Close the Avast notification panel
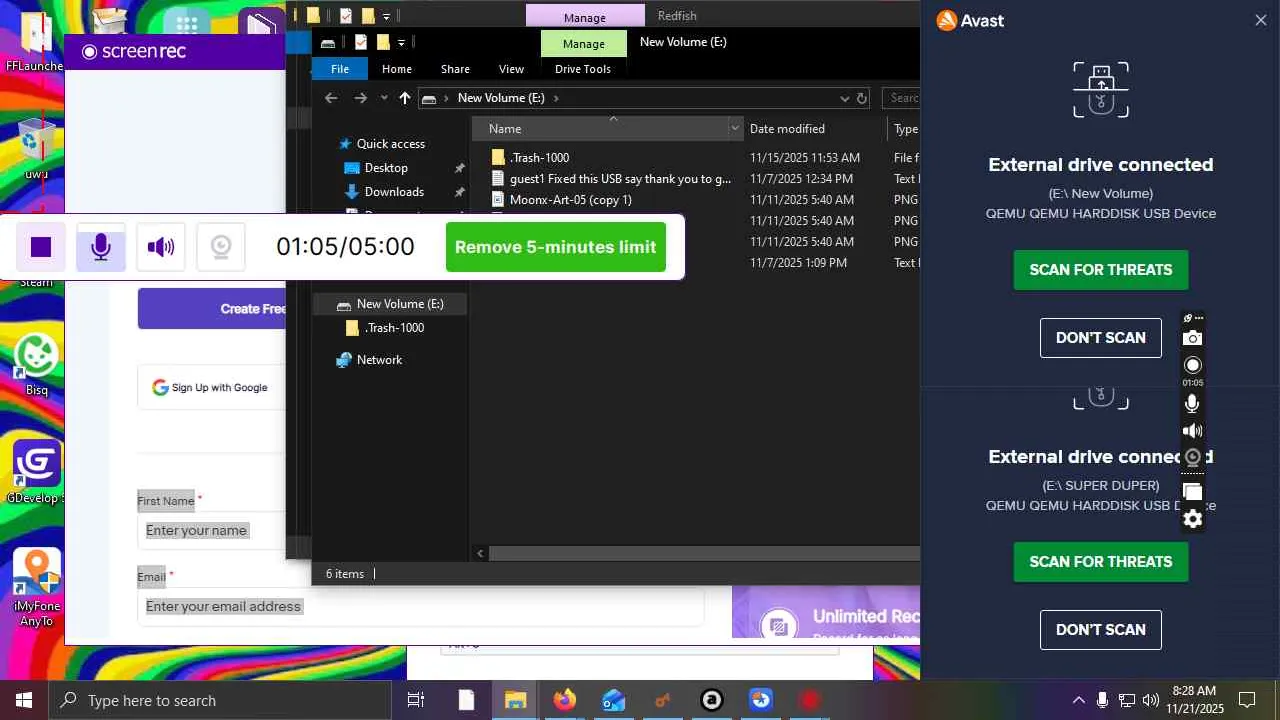 1260,20
